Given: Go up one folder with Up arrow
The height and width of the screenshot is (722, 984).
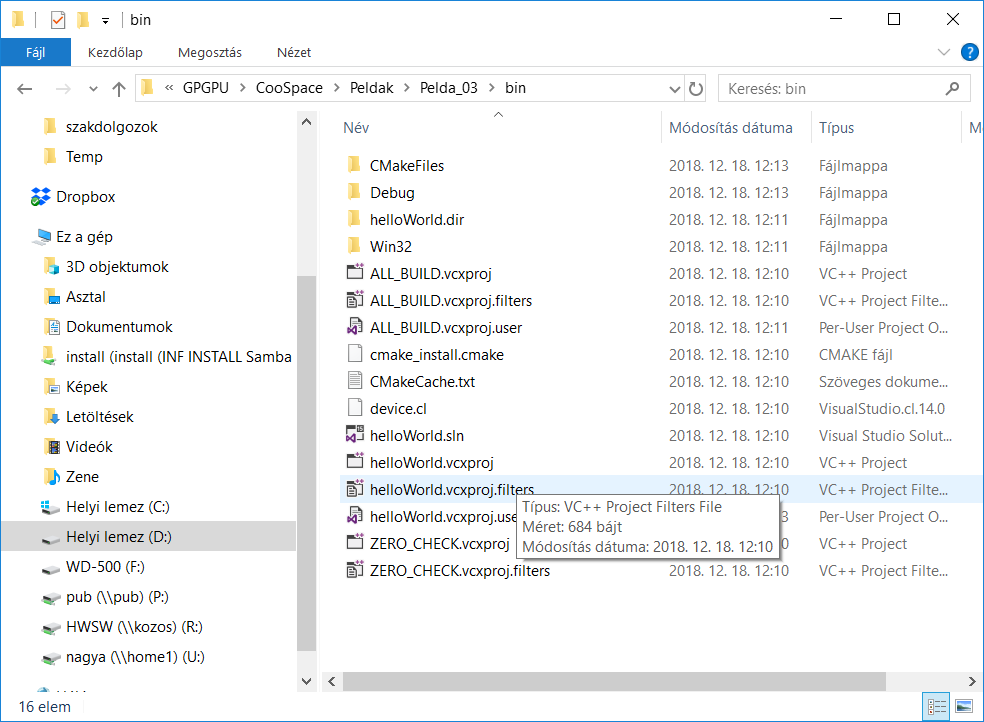Looking at the screenshot, I should coord(119,88).
